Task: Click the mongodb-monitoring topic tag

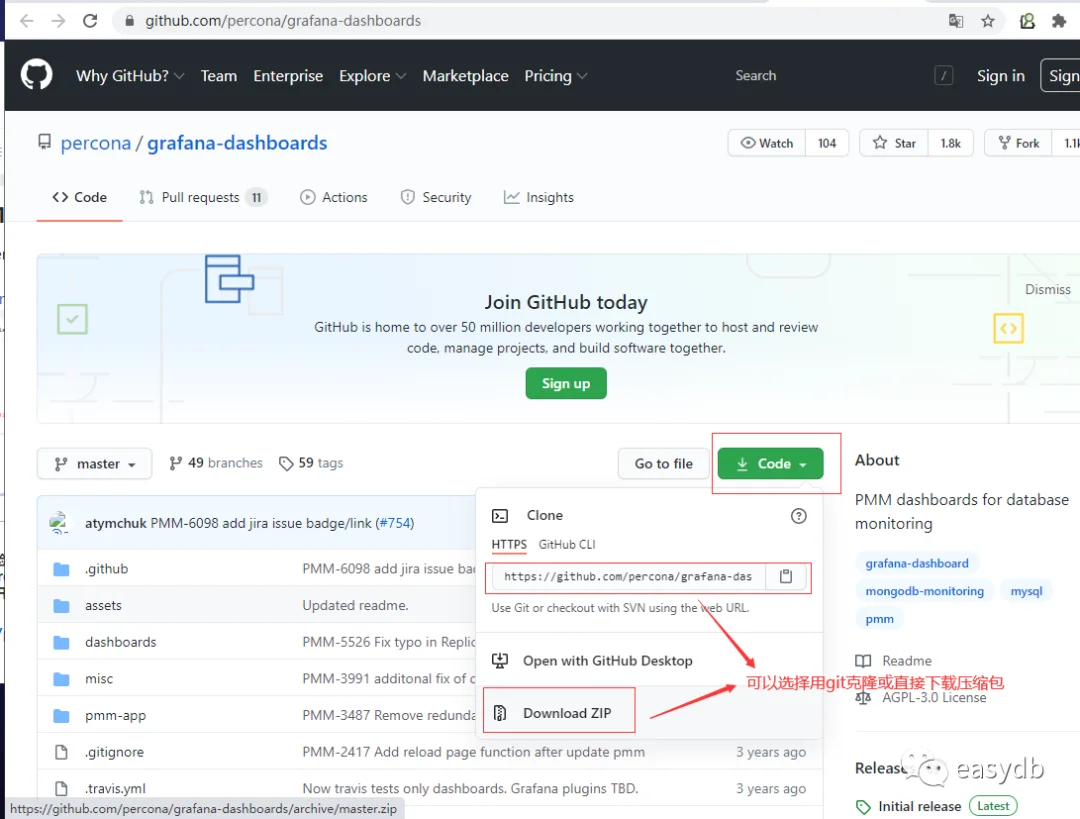Action: coord(924,591)
